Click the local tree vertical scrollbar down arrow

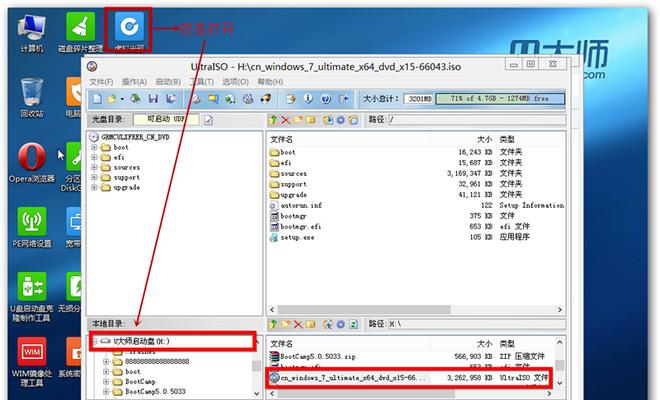click(x=256, y=394)
